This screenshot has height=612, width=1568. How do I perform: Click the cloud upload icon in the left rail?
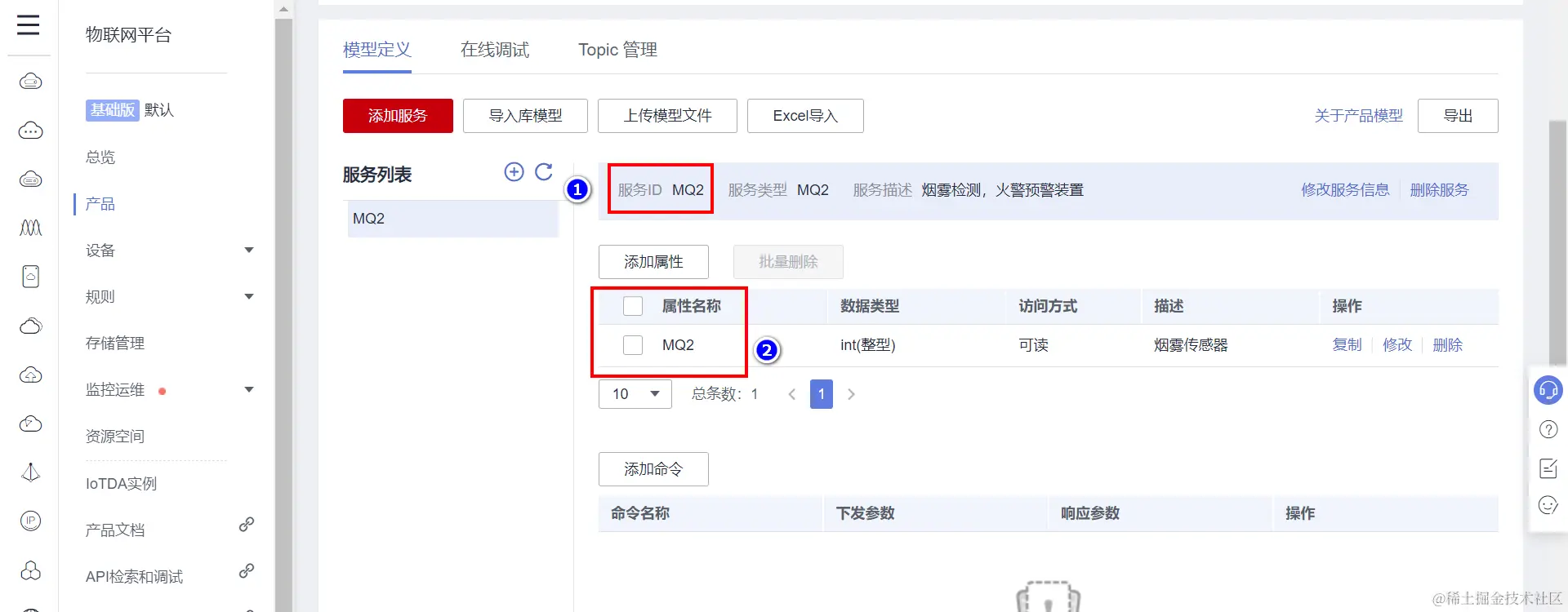pyautogui.click(x=31, y=375)
